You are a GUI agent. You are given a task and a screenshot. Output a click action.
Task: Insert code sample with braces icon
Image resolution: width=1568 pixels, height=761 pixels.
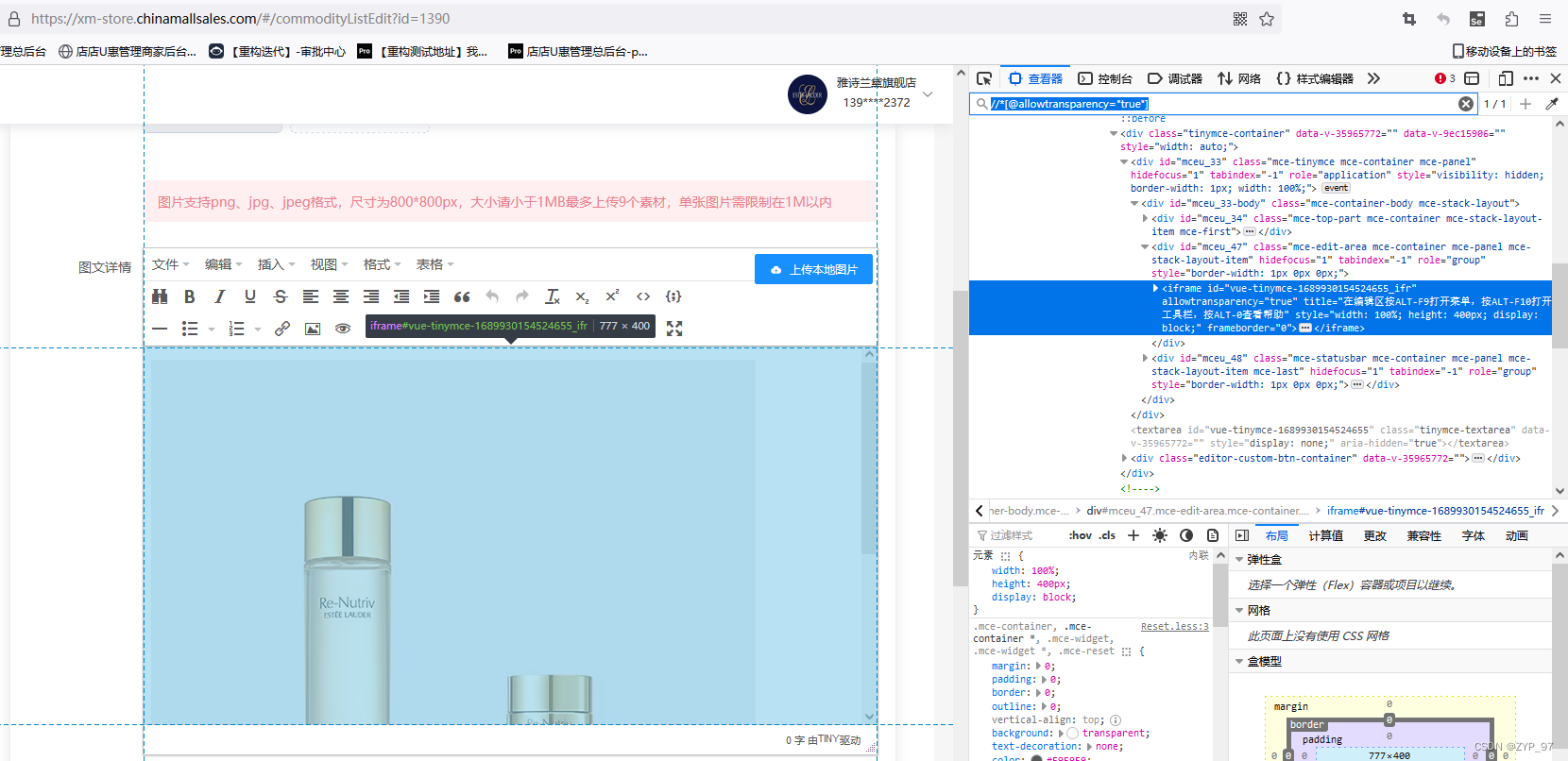pos(673,296)
